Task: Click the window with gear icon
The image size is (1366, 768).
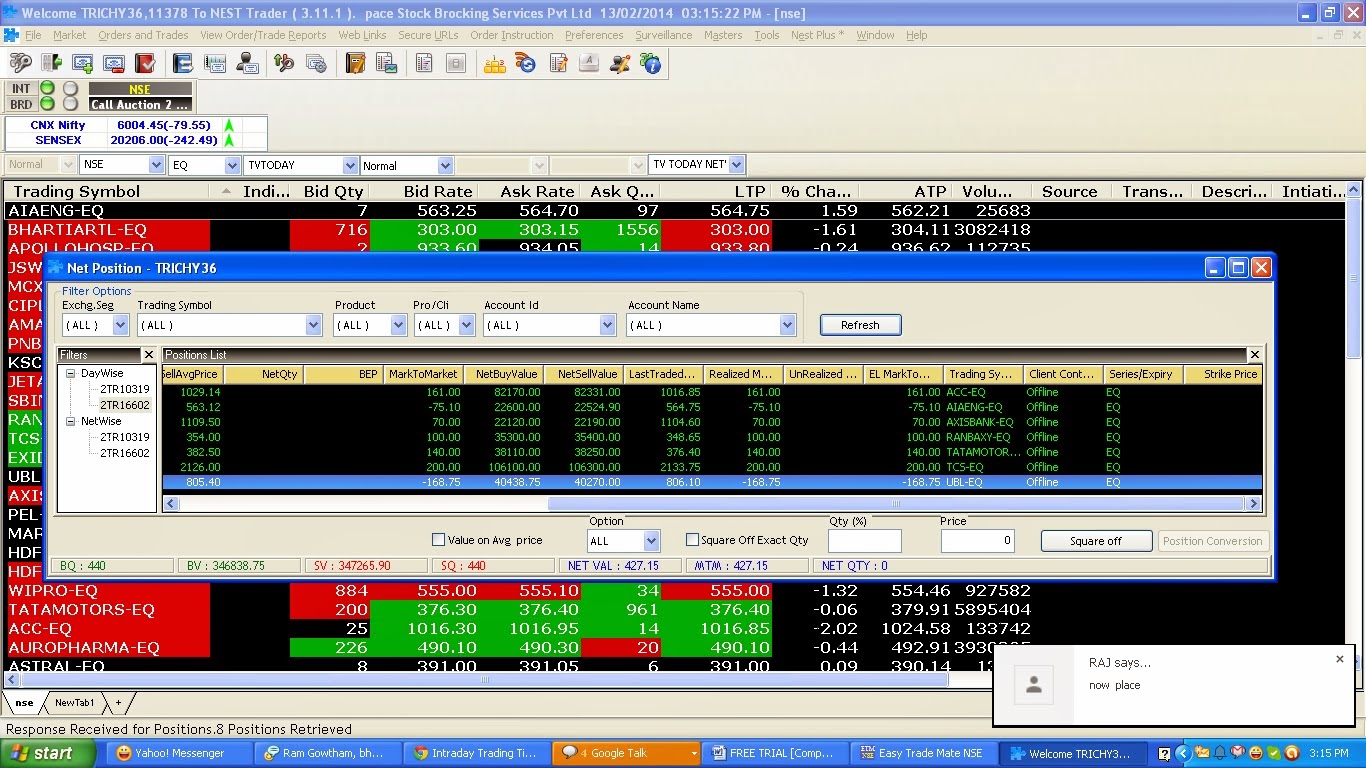Action: [x=317, y=63]
